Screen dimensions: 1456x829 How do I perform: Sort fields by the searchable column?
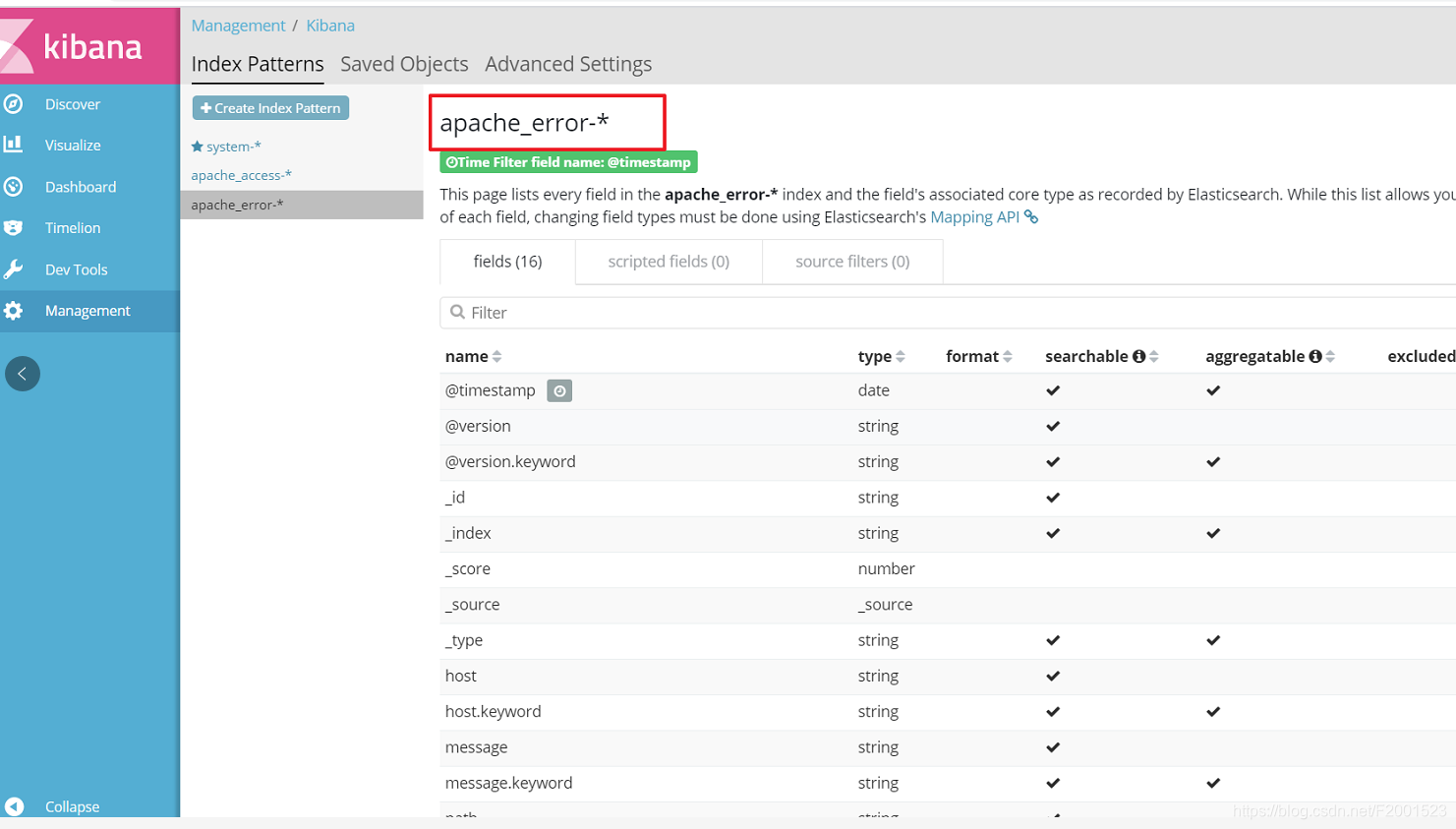pos(1153,356)
